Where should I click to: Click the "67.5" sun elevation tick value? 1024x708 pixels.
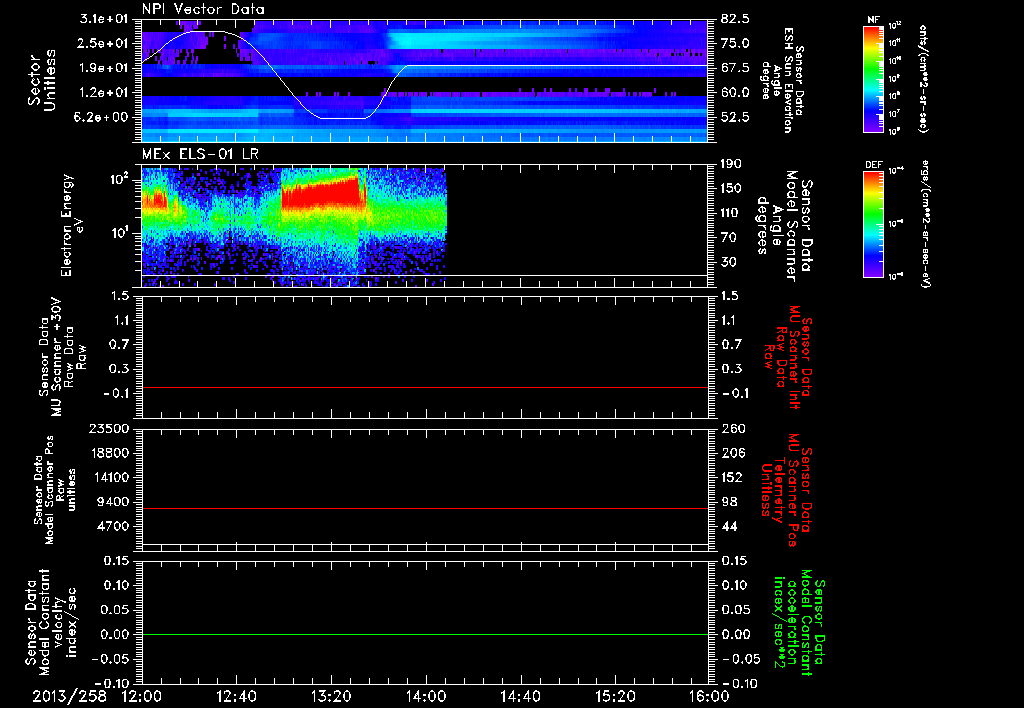click(735, 68)
